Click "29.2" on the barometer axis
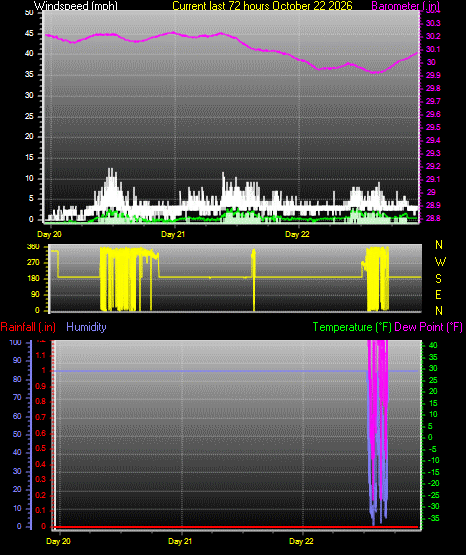466x555 pixels. [x=433, y=166]
